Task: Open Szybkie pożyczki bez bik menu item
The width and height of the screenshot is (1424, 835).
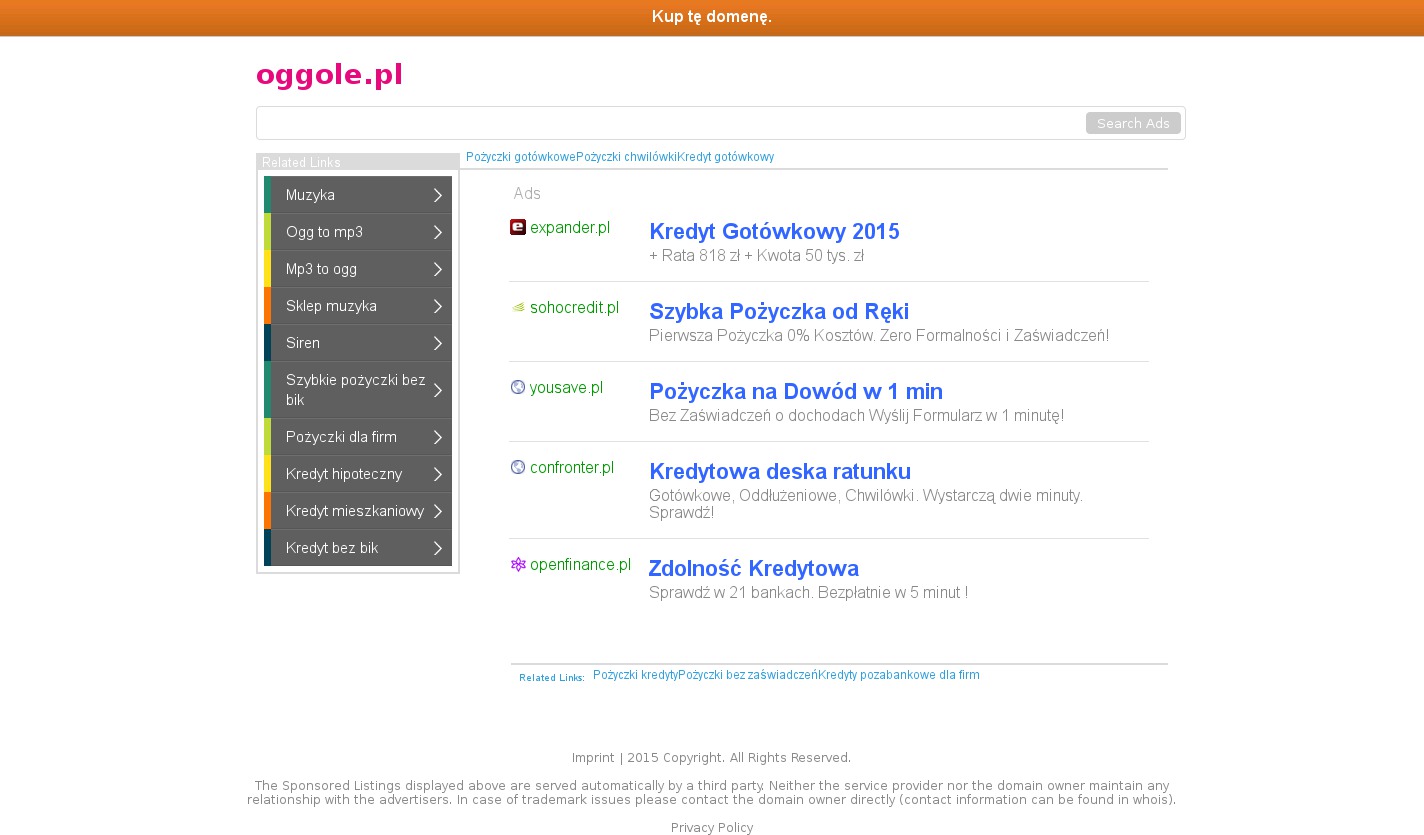Action: pos(355,390)
